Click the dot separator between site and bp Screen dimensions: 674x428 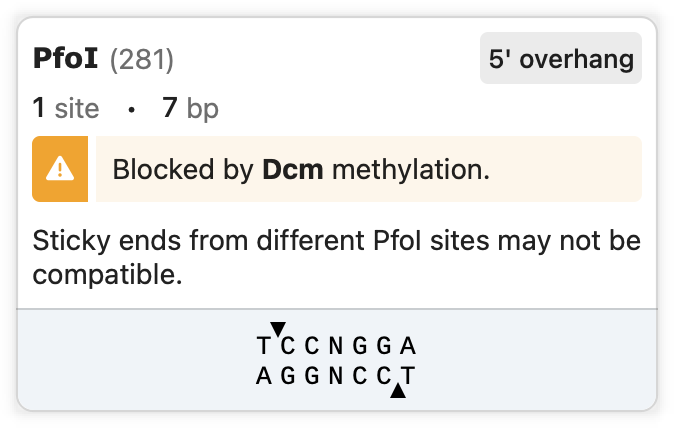click(131, 109)
